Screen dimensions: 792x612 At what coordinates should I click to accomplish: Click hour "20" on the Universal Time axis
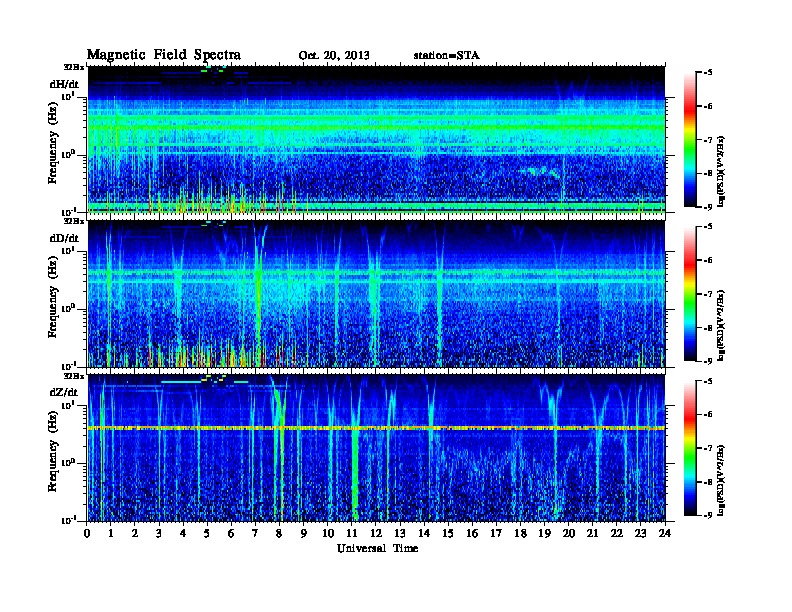pyautogui.click(x=569, y=533)
